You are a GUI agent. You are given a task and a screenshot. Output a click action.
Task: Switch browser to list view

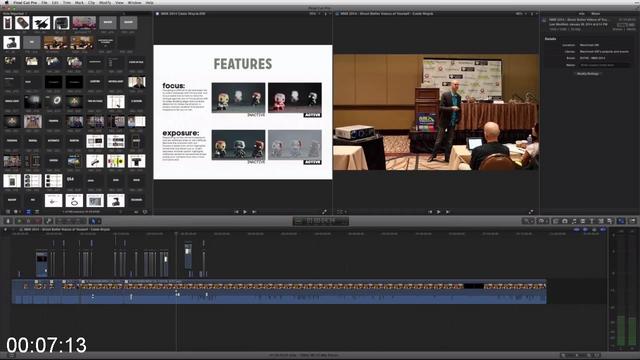pyautogui.click(x=37, y=212)
